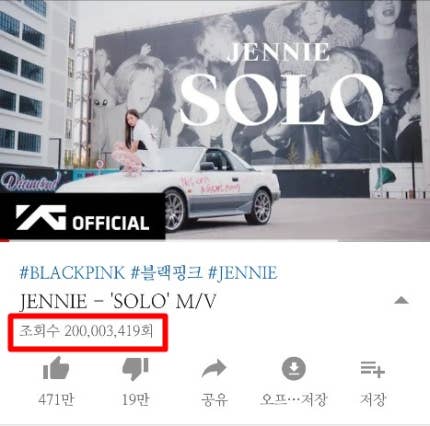Viewport: 430px width, 426px height.
Task: Open the #JENNIE hashtag
Action: [x=242, y=273]
